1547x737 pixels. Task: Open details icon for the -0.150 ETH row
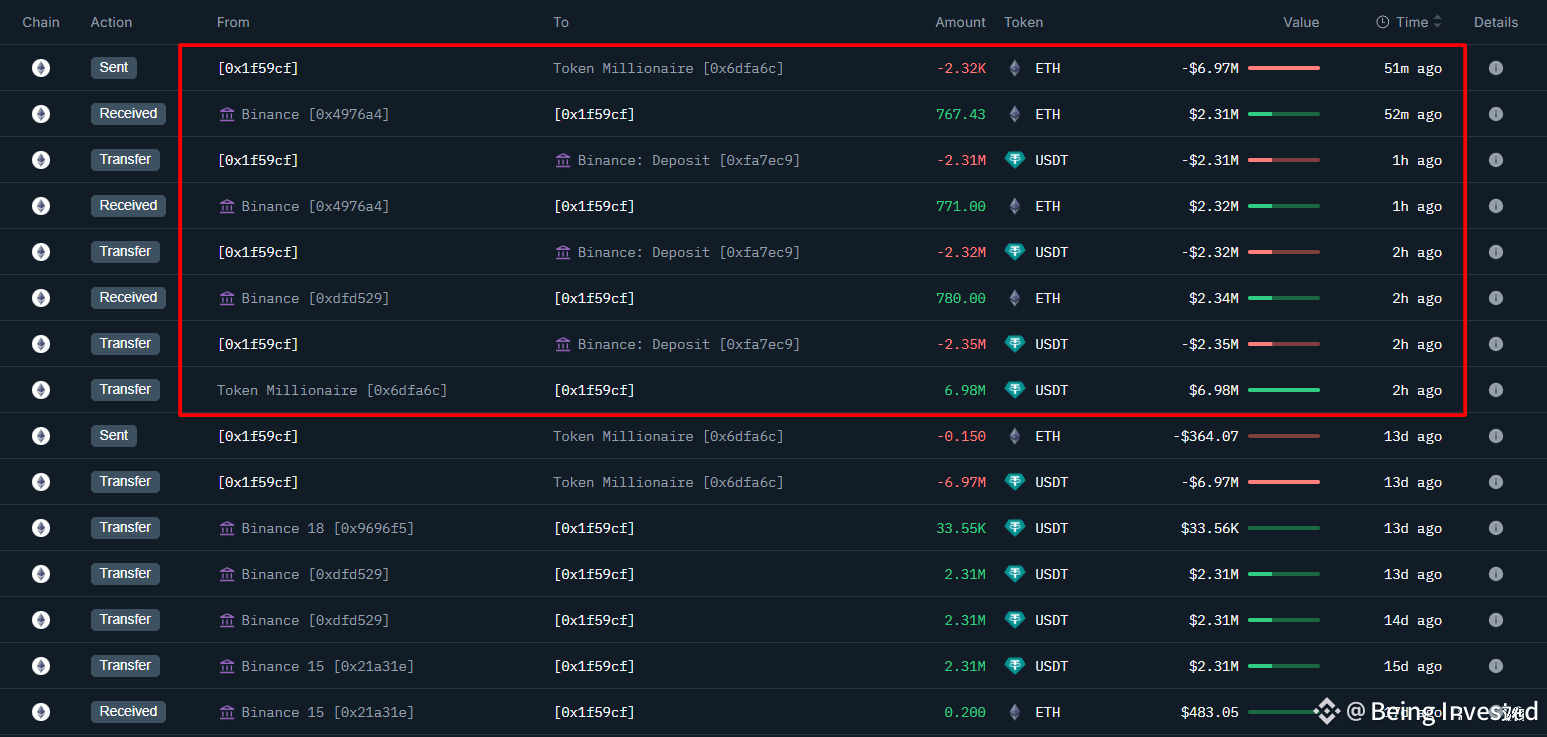tap(1495, 436)
